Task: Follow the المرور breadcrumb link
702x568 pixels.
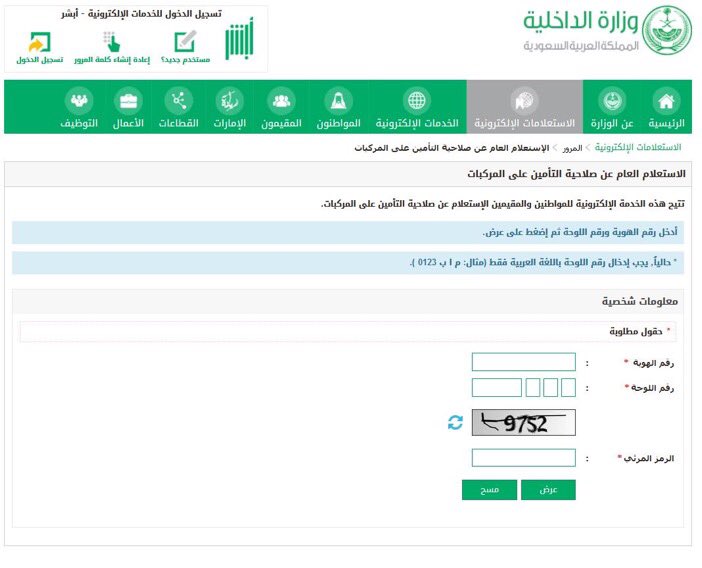Action: (572, 148)
